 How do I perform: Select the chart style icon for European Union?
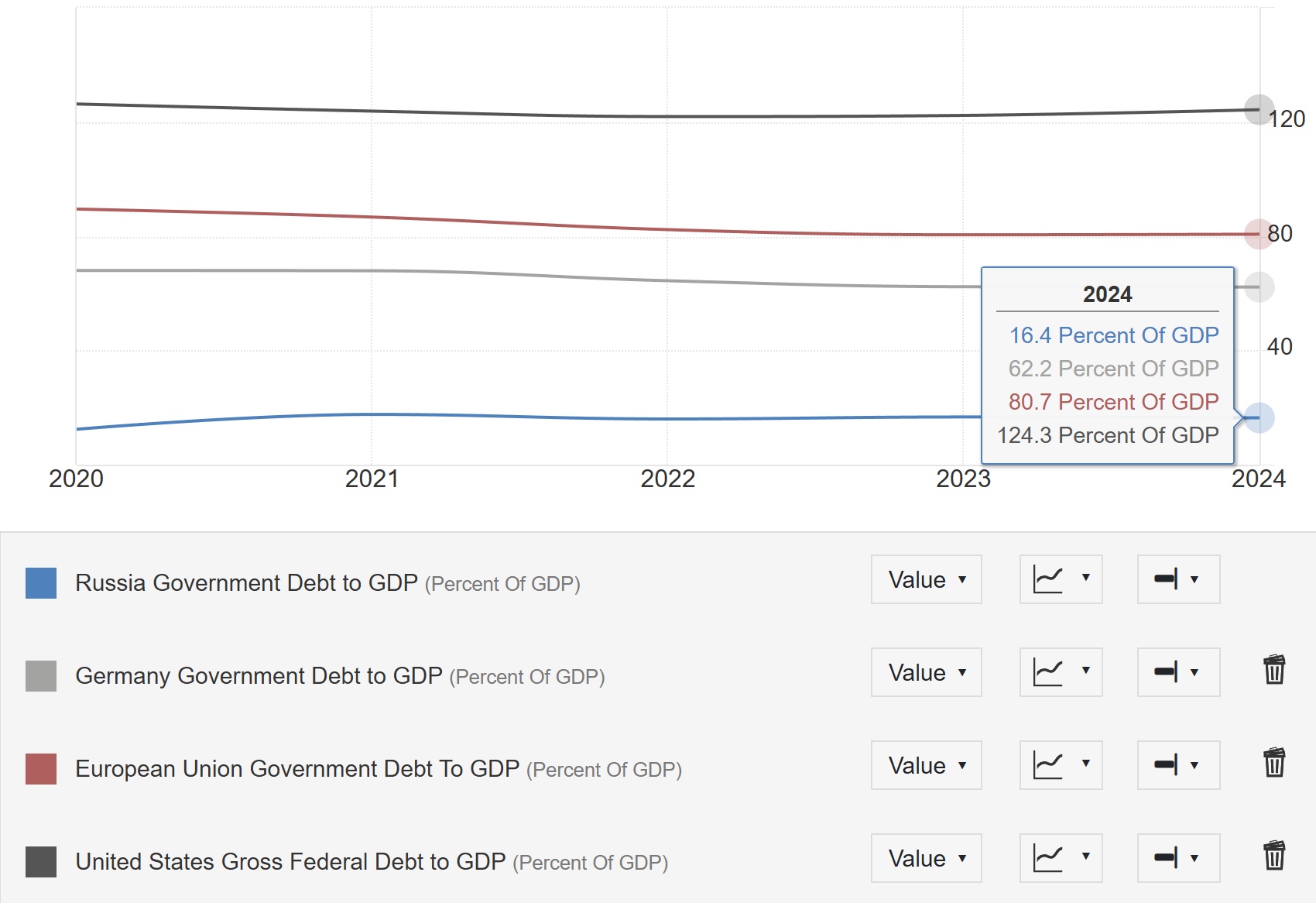pyautogui.click(x=1060, y=765)
